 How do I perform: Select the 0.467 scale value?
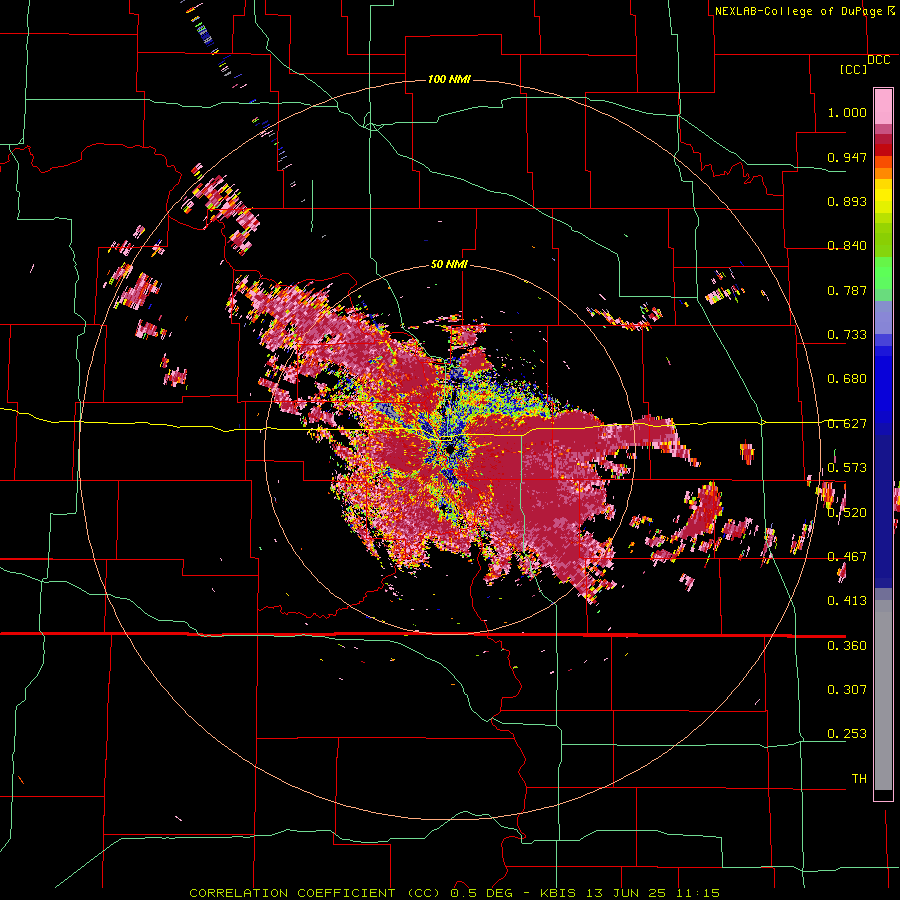coord(847,557)
